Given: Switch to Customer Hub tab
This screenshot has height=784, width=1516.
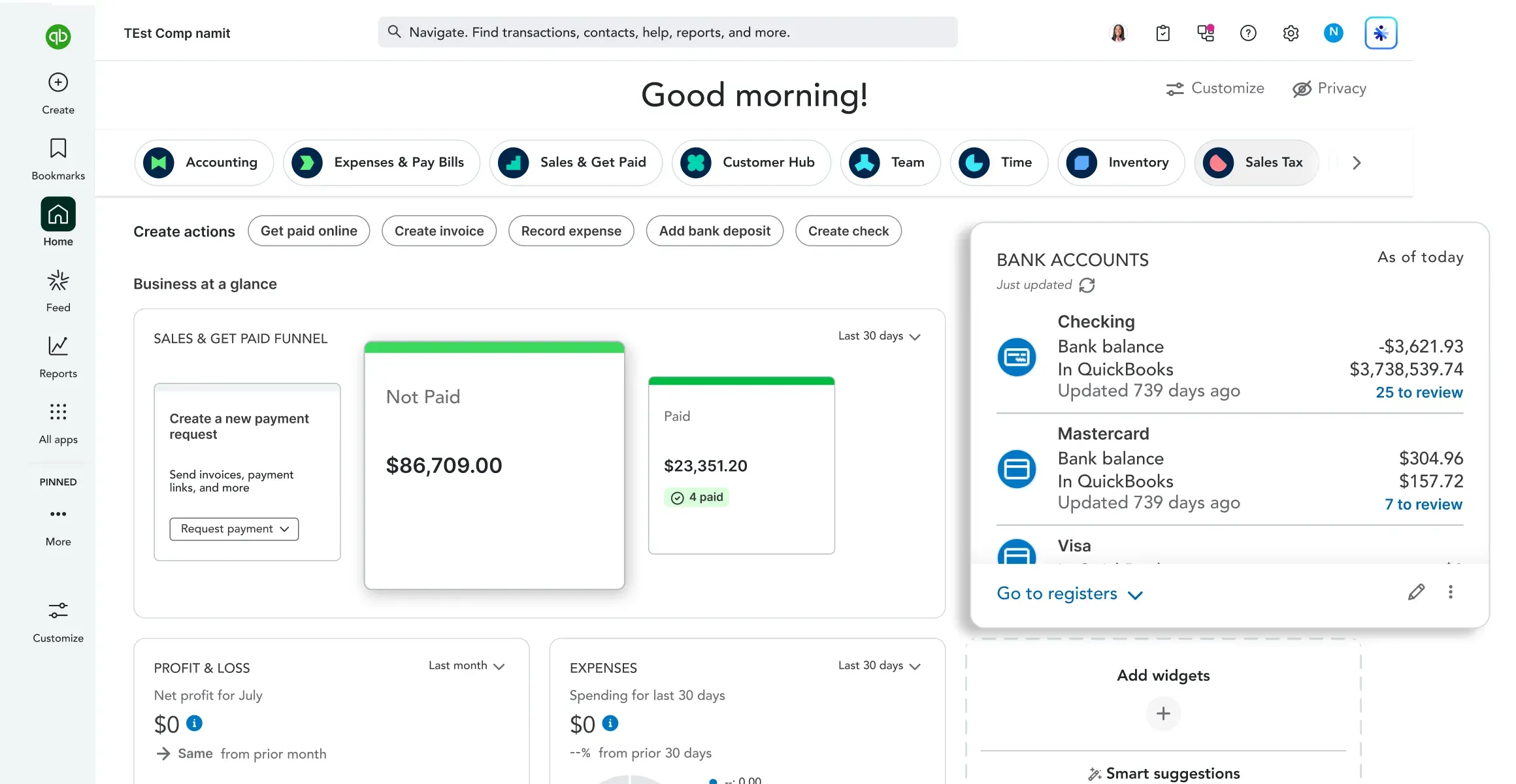Looking at the screenshot, I should tap(751, 163).
